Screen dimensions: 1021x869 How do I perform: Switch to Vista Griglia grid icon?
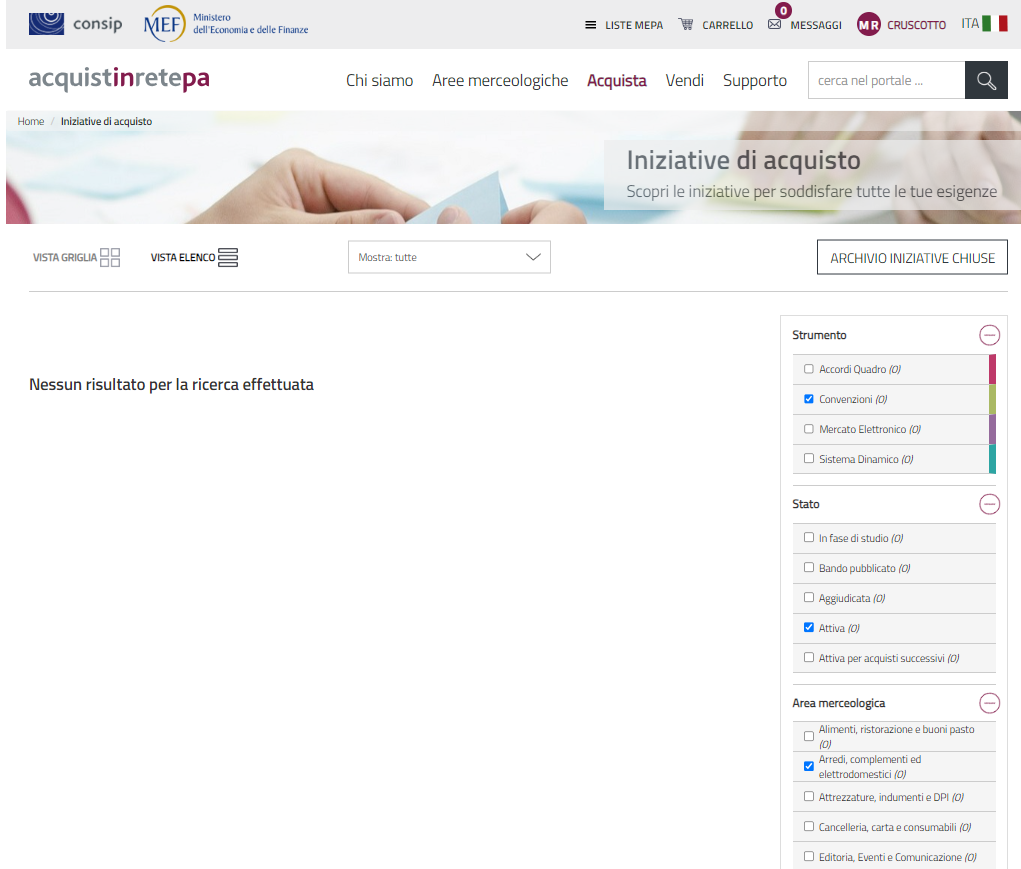[x=110, y=257]
